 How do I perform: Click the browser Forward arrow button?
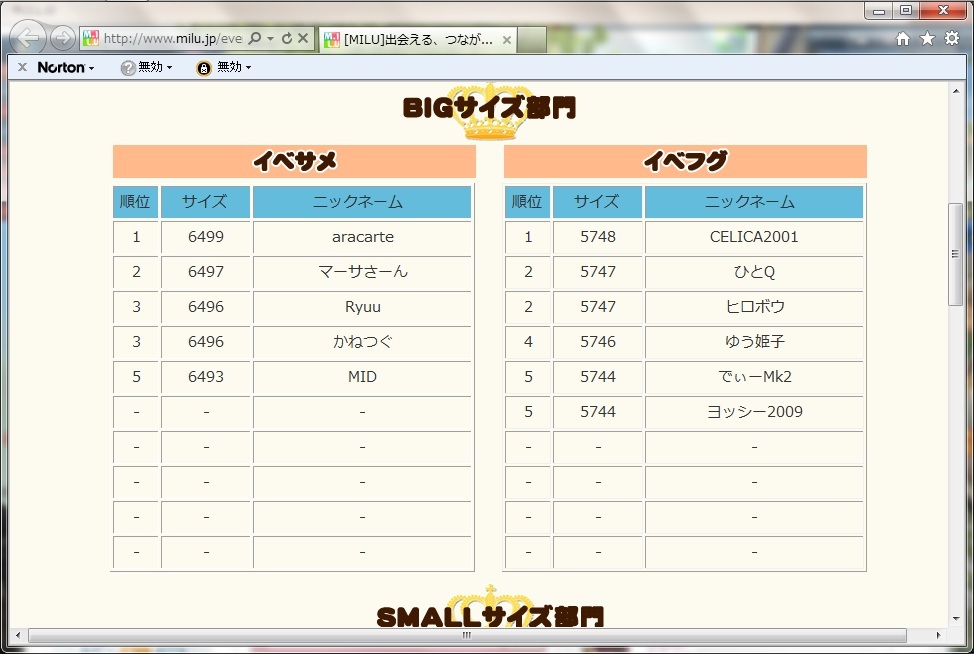[x=62, y=39]
